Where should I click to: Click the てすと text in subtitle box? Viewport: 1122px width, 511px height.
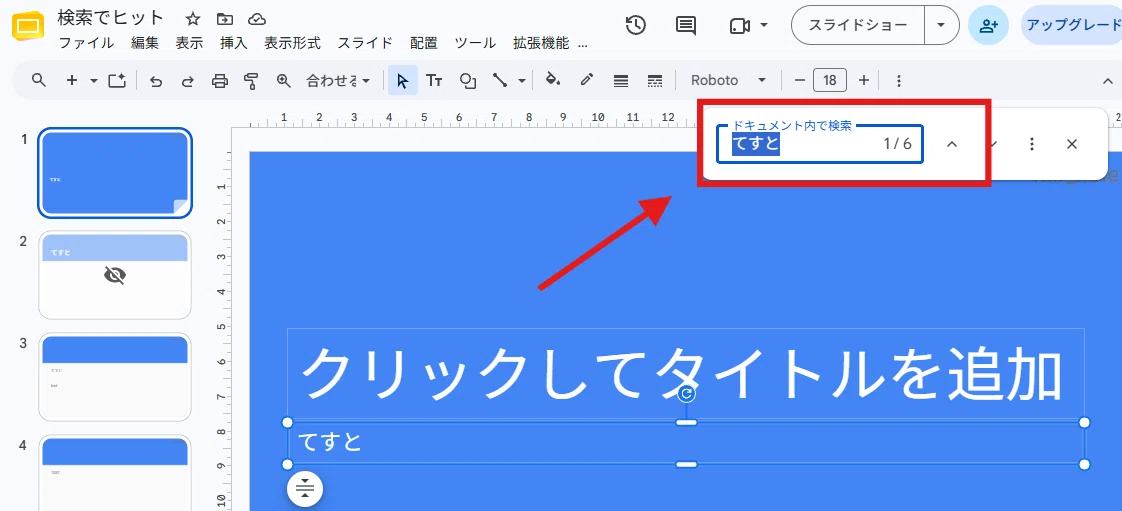point(330,442)
